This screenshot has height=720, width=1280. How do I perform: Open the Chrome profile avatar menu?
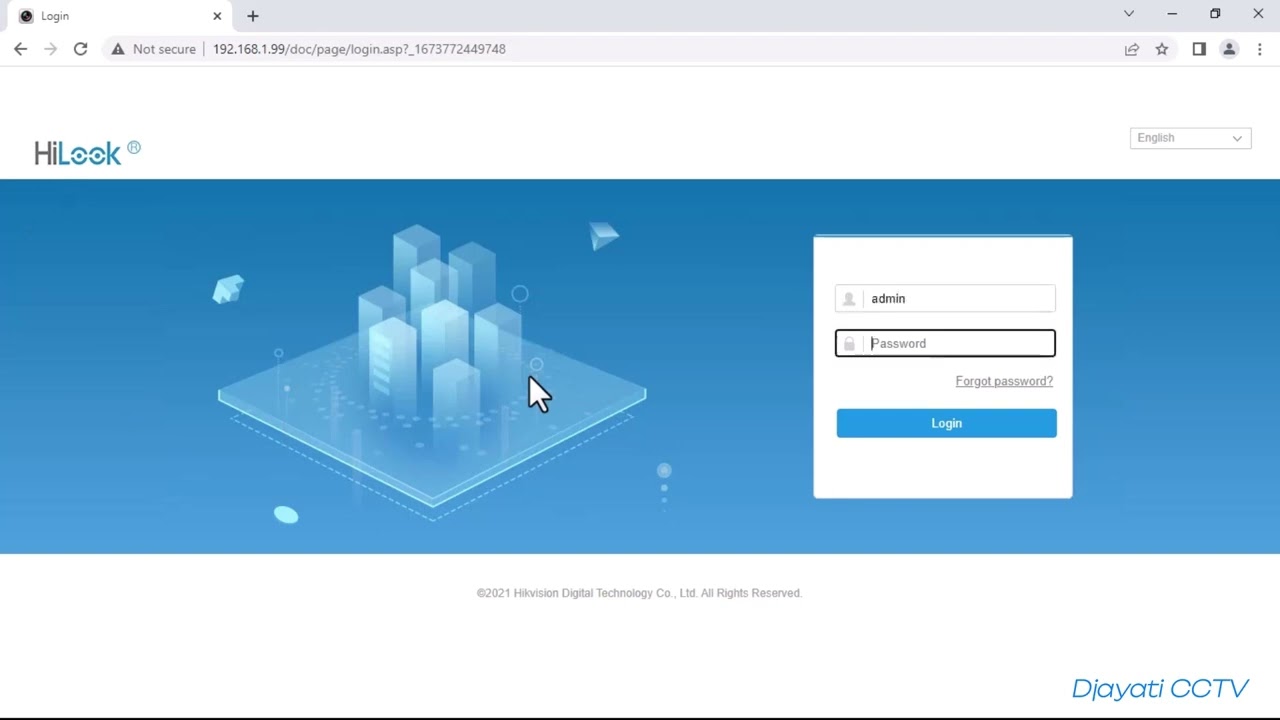[1229, 49]
